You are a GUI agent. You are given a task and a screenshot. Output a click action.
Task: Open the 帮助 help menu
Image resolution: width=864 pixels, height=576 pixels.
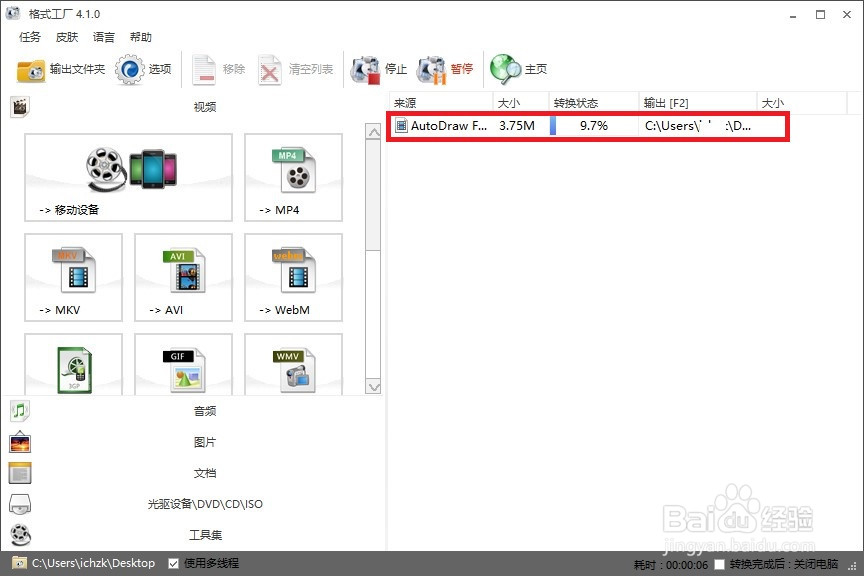[141, 37]
